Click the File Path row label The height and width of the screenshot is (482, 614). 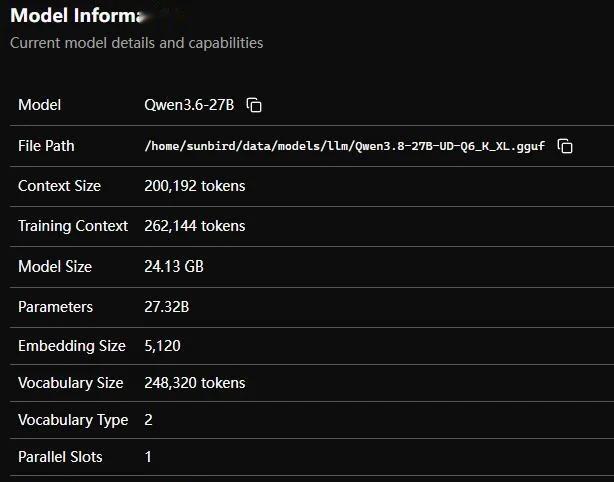click(x=46, y=146)
